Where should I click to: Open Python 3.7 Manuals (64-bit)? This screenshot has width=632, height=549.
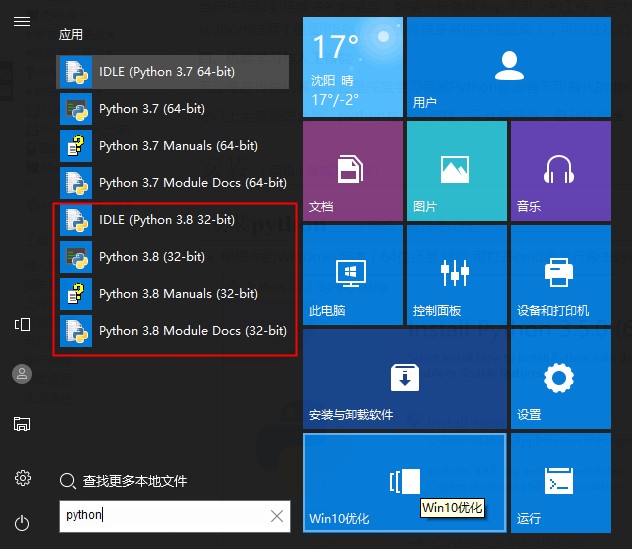(x=173, y=146)
